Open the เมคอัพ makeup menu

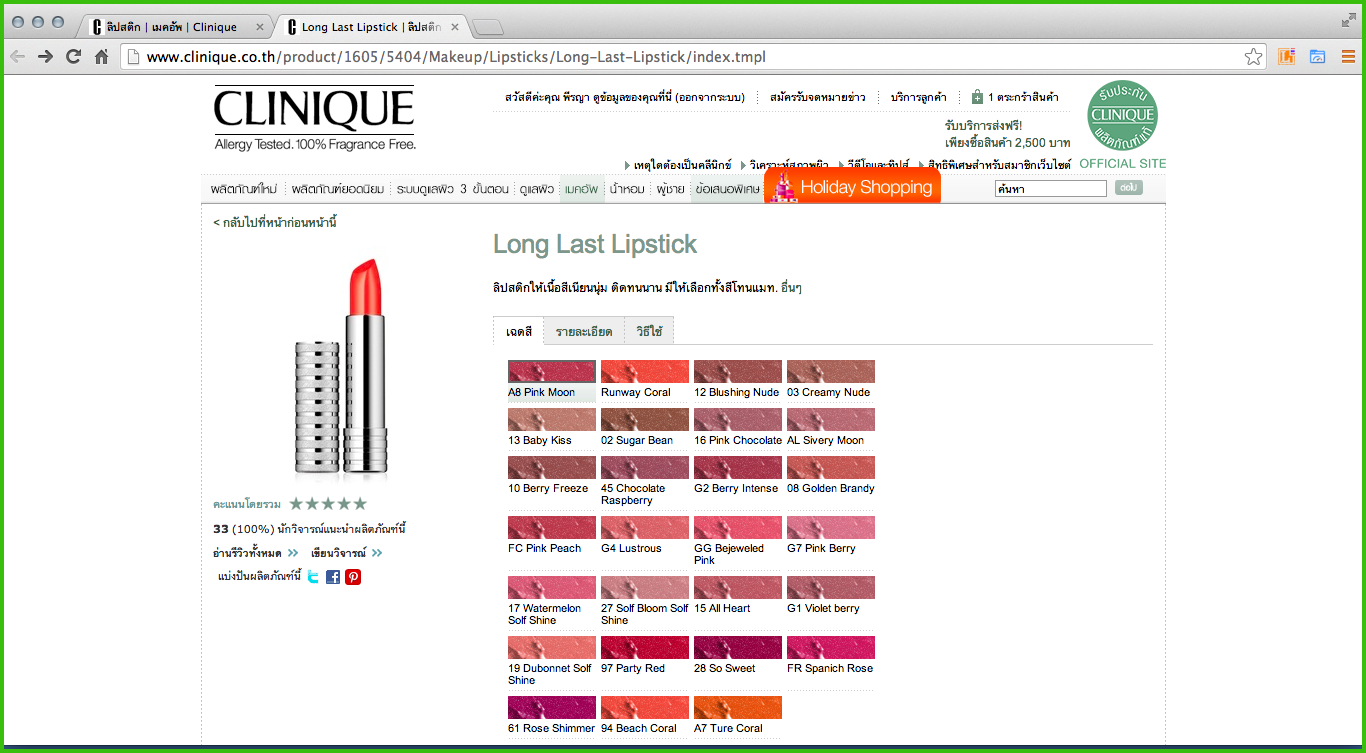click(581, 188)
